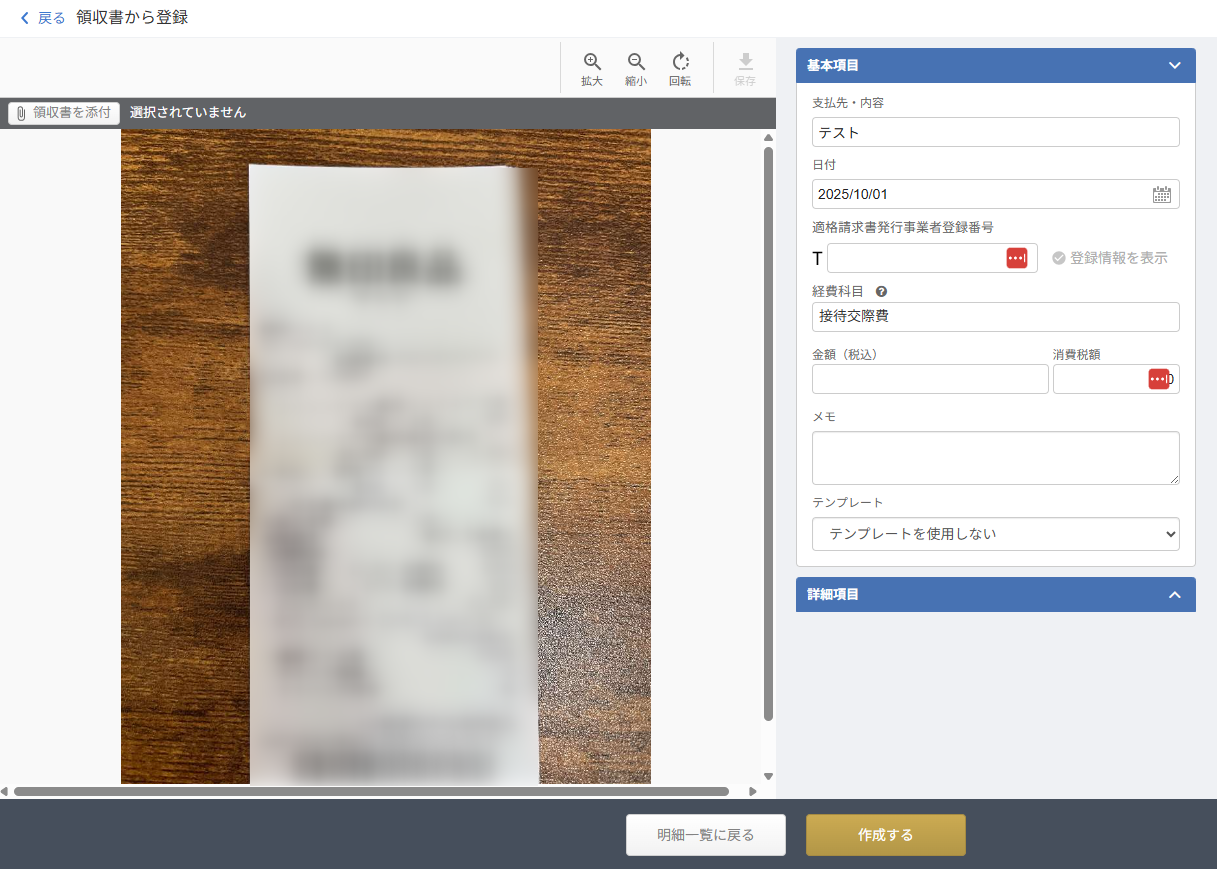
Task: Rotate the receipt image with 回転 icon
Action: [680, 62]
